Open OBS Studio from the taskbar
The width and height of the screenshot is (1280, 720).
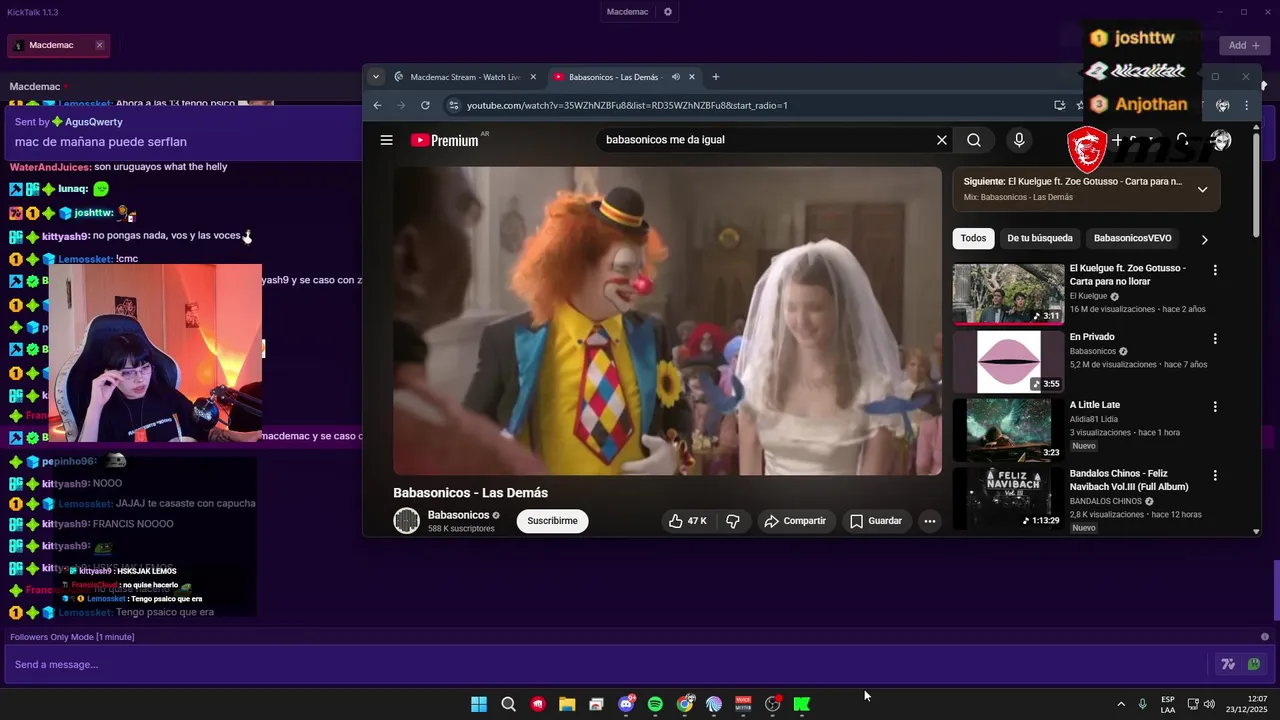pyautogui.click(x=772, y=704)
